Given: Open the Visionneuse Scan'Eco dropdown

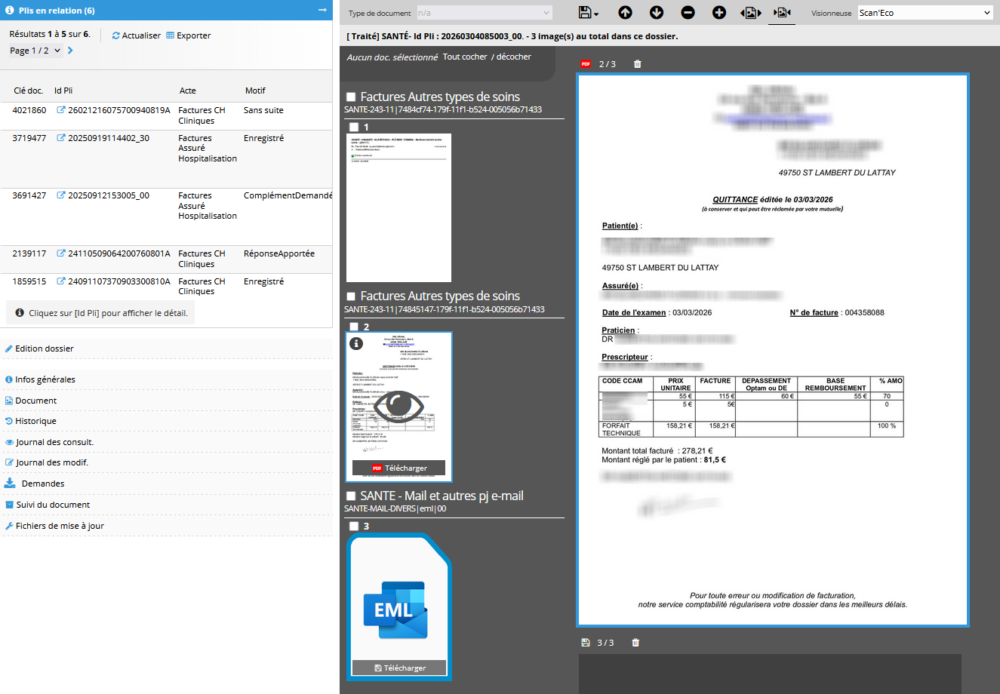Looking at the screenshot, I should tap(923, 13).
